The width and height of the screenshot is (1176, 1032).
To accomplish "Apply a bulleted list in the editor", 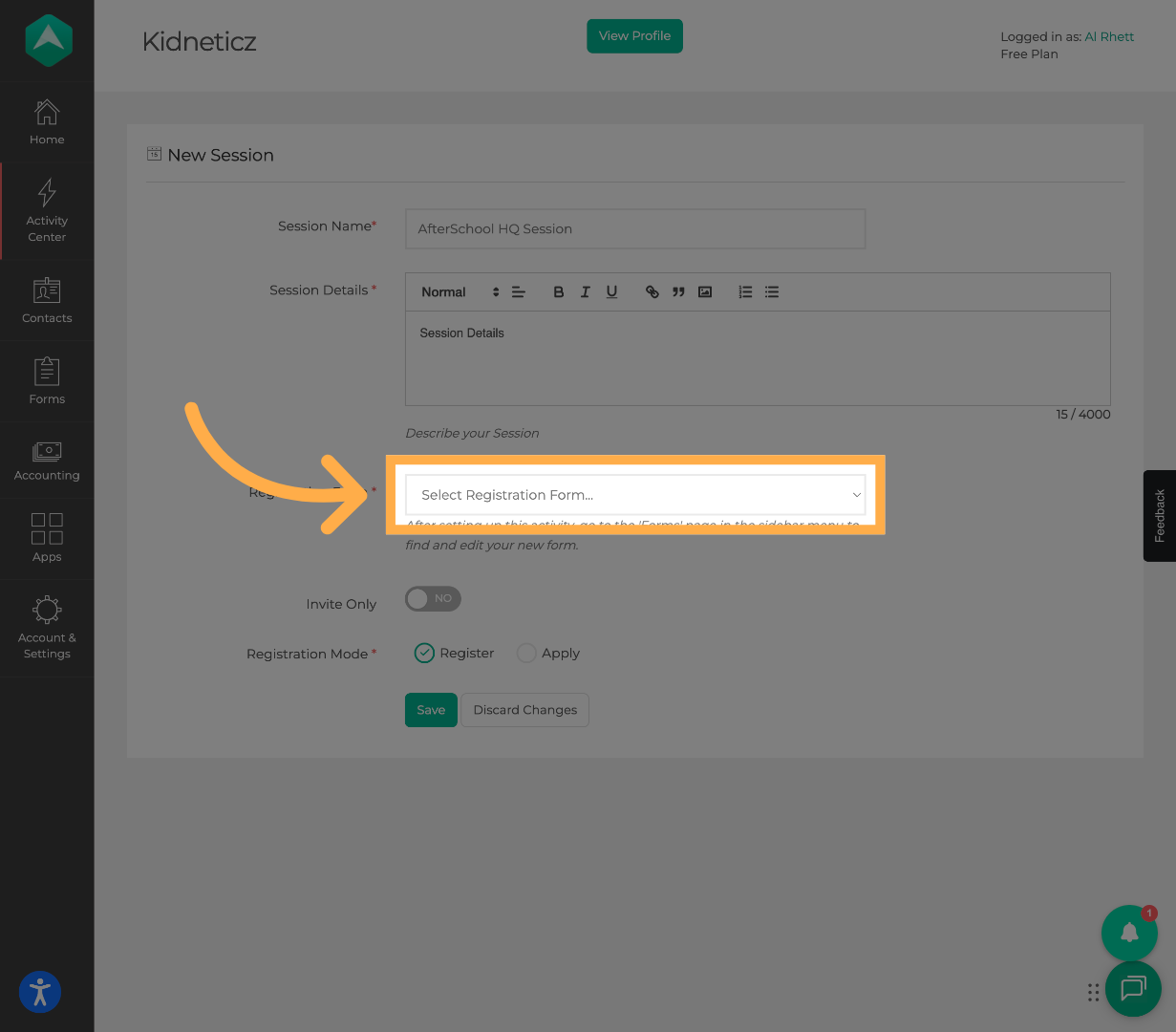I will click(772, 291).
